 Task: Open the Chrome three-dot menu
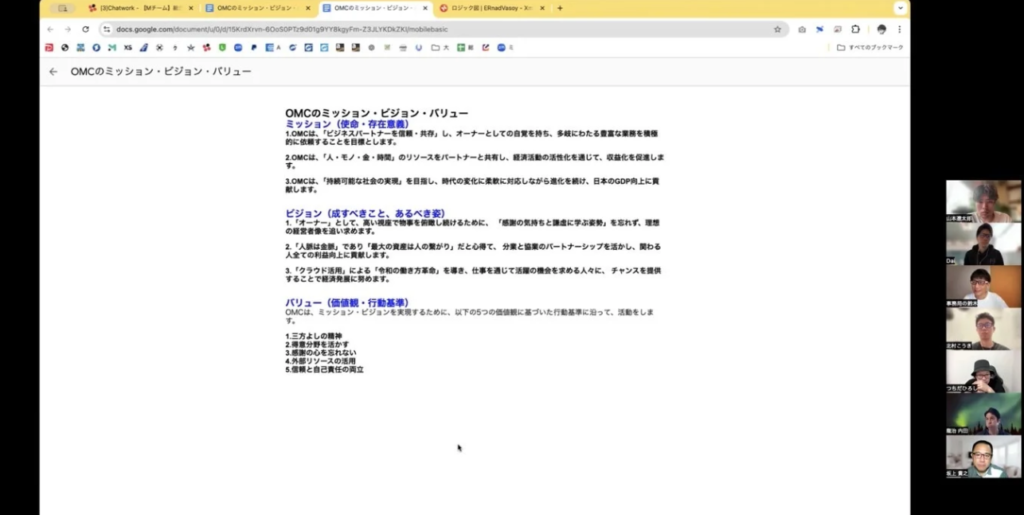point(898,29)
